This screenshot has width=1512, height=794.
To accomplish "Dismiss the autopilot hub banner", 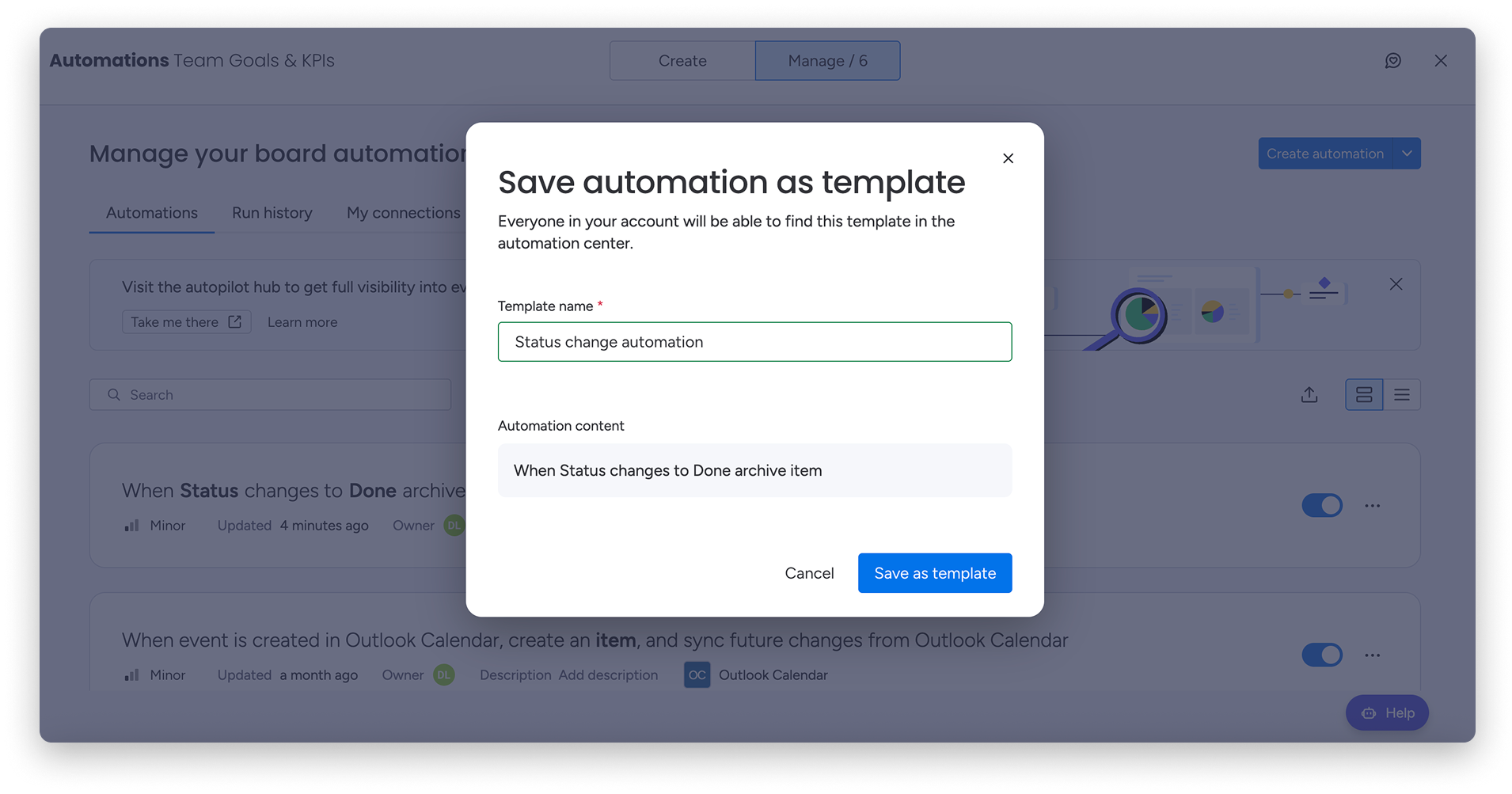I will (1396, 284).
